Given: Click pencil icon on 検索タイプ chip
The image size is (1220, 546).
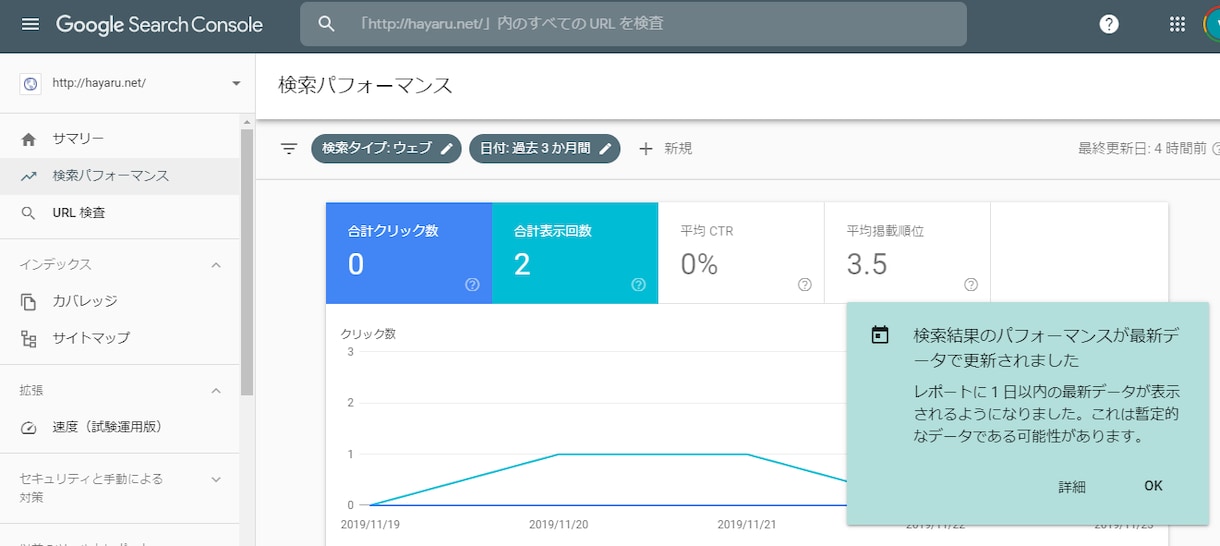Looking at the screenshot, I should pyautogui.click(x=446, y=148).
